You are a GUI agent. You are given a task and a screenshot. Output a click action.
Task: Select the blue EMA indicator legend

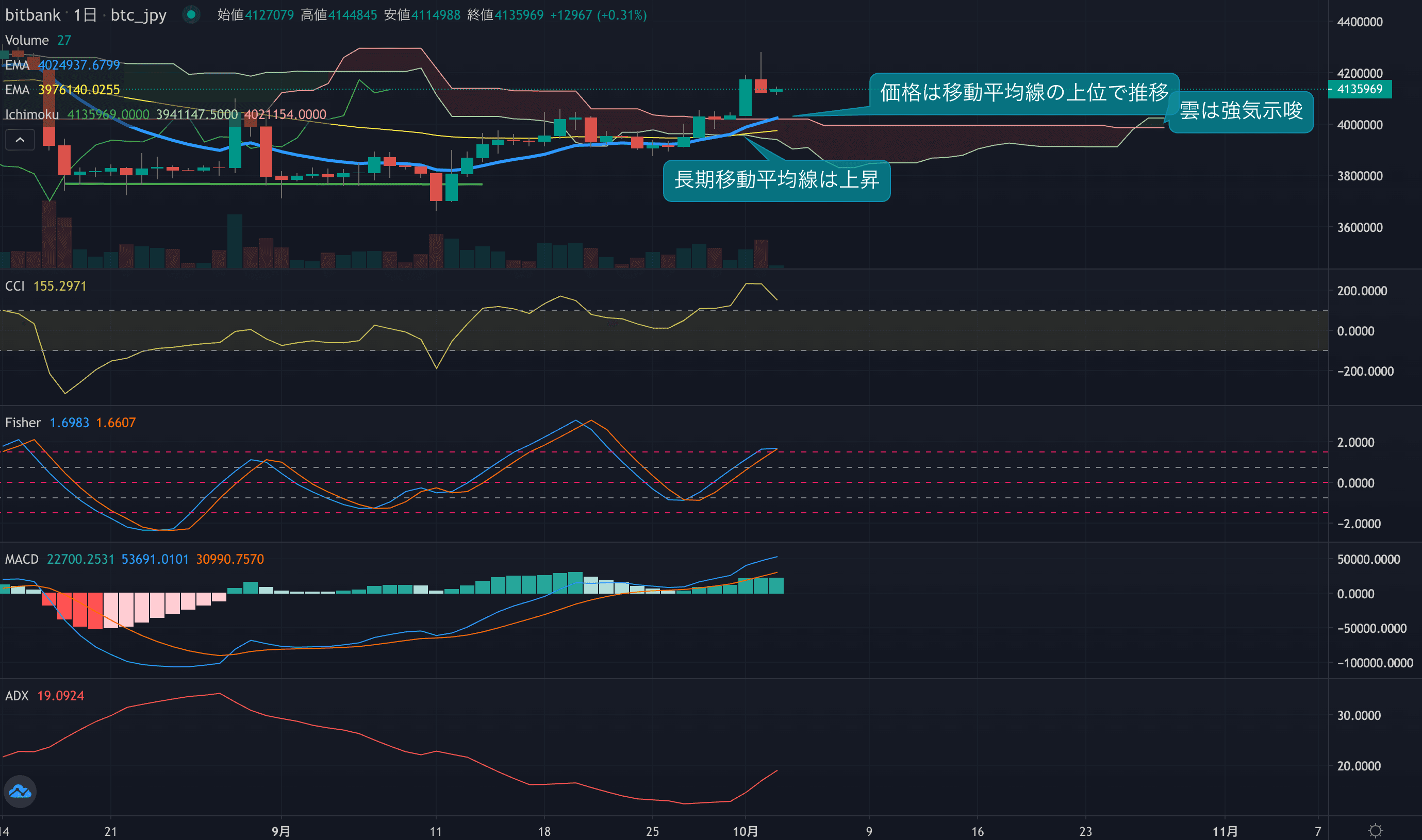[x=17, y=65]
